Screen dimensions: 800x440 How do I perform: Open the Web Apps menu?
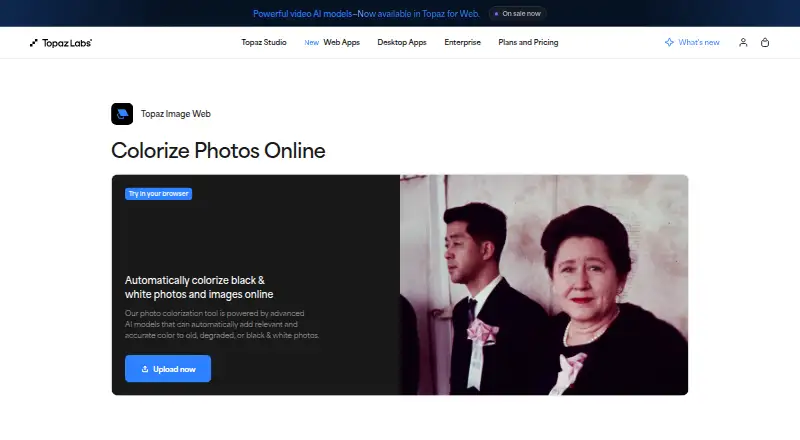[x=341, y=42]
